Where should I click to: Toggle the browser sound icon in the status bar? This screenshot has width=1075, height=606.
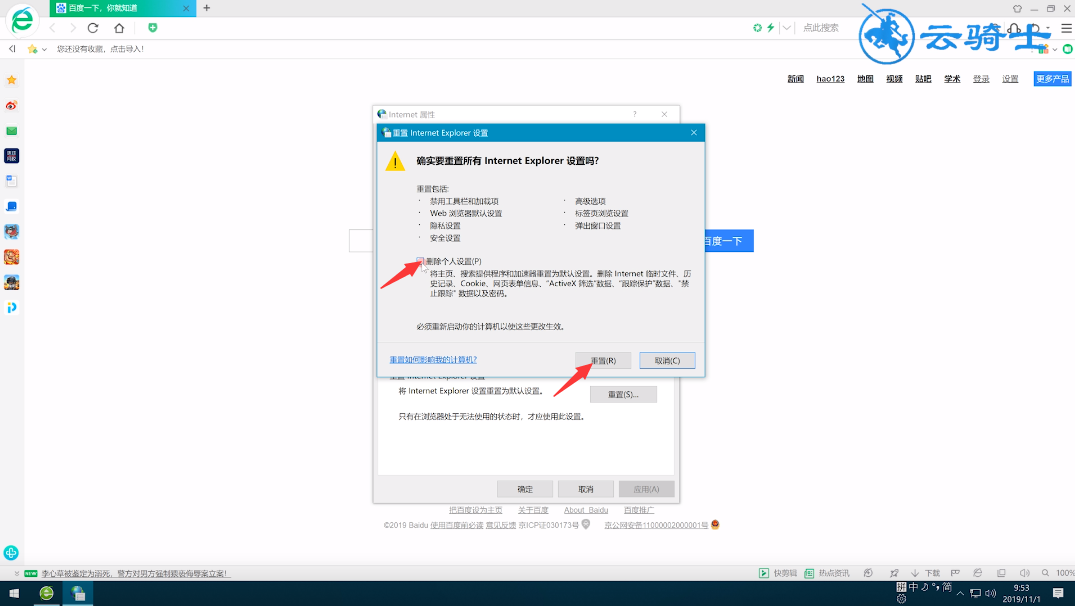click(x=1024, y=573)
